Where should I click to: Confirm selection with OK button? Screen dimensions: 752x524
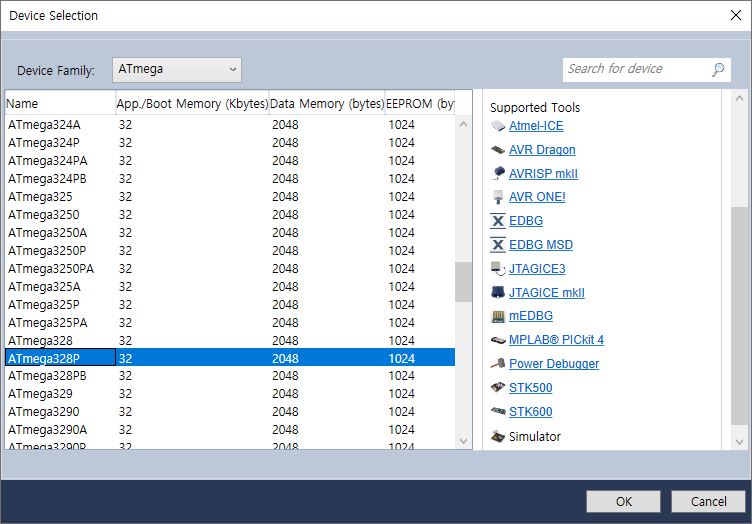click(623, 501)
